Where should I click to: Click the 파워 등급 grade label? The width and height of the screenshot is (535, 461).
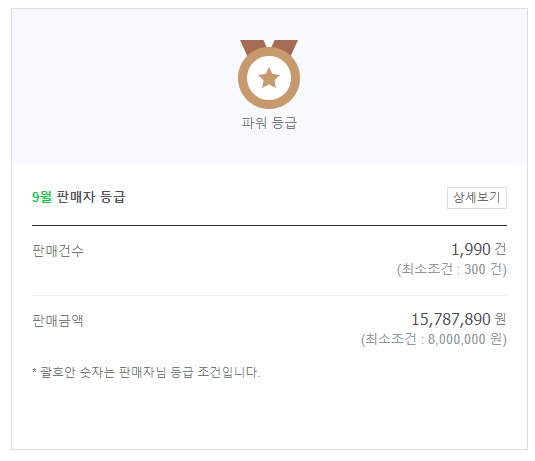pyautogui.click(x=269, y=123)
